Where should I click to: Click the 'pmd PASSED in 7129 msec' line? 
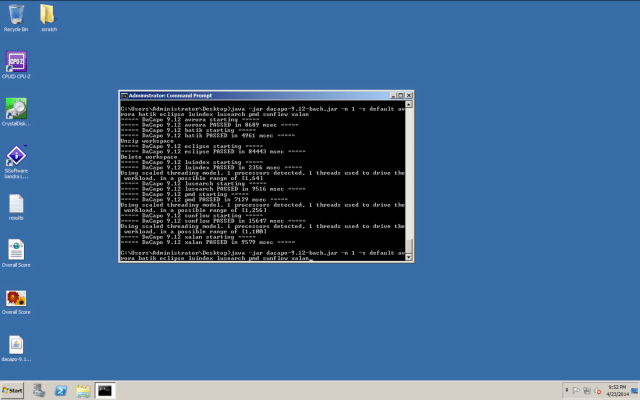click(204, 200)
